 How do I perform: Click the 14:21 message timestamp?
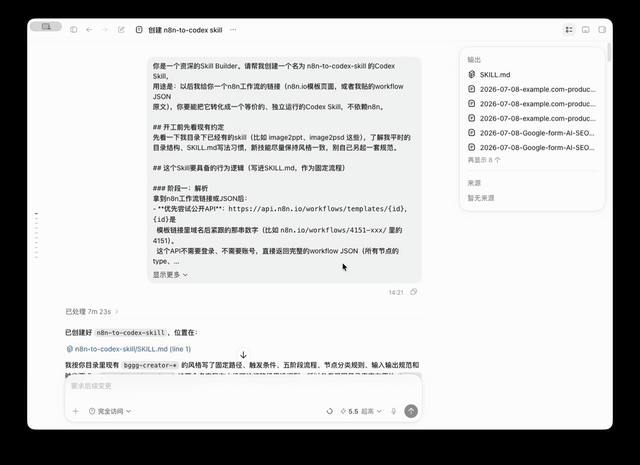tap(396, 292)
